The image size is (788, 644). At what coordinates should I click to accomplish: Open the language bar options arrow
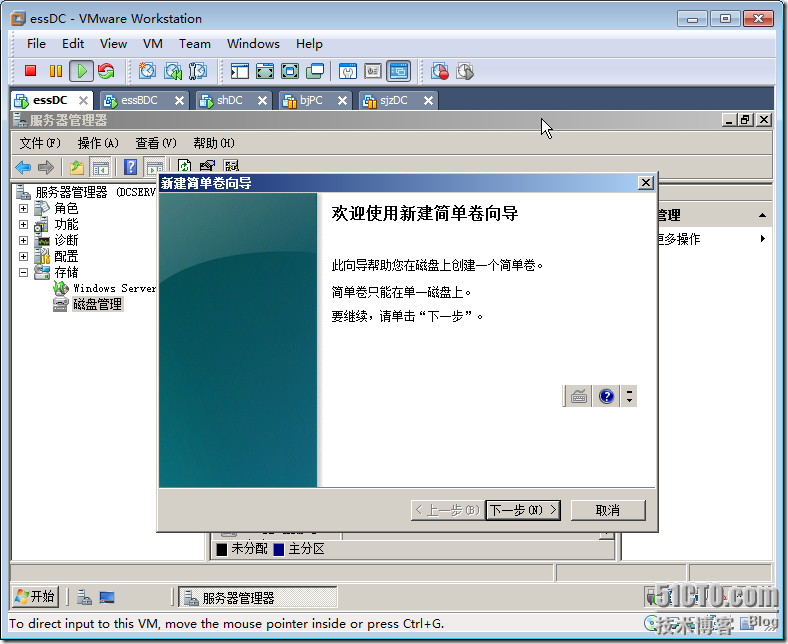(x=629, y=396)
